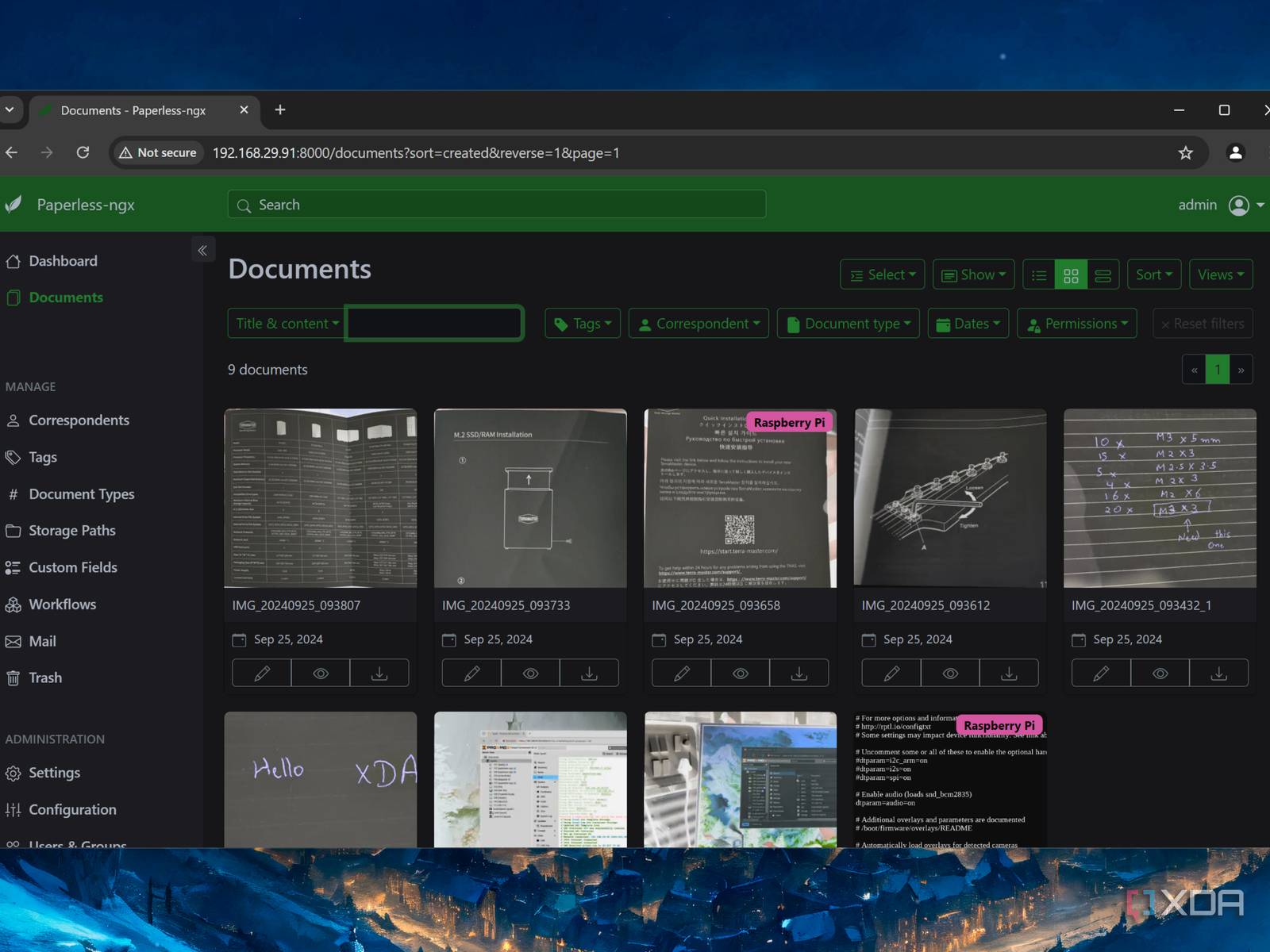This screenshot has width=1270, height=952.
Task: Bookmark this page with the star icon
Action: (1185, 153)
